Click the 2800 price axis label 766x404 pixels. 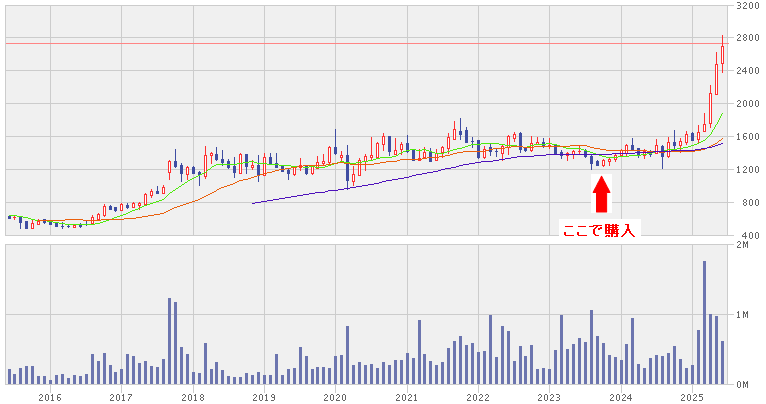[x=747, y=38]
